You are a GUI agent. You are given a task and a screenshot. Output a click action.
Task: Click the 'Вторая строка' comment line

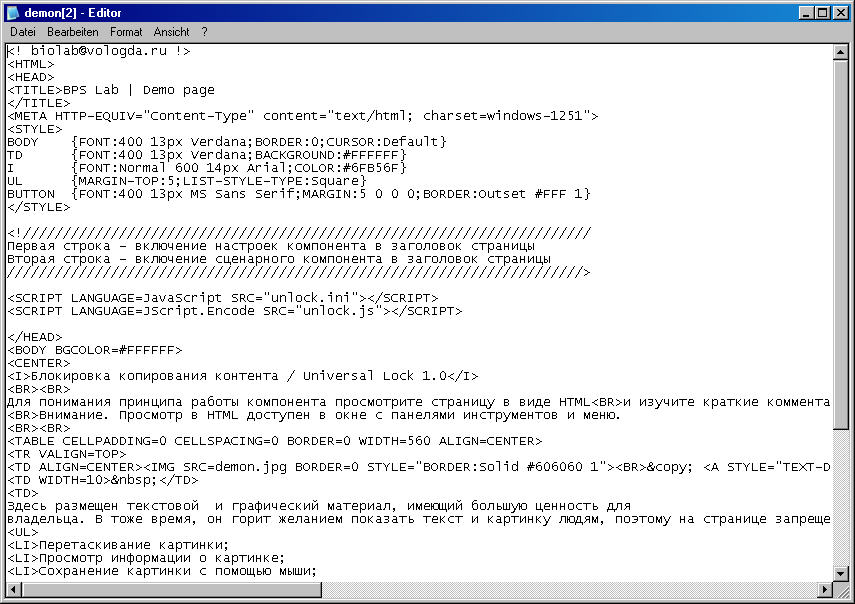click(x=279, y=259)
